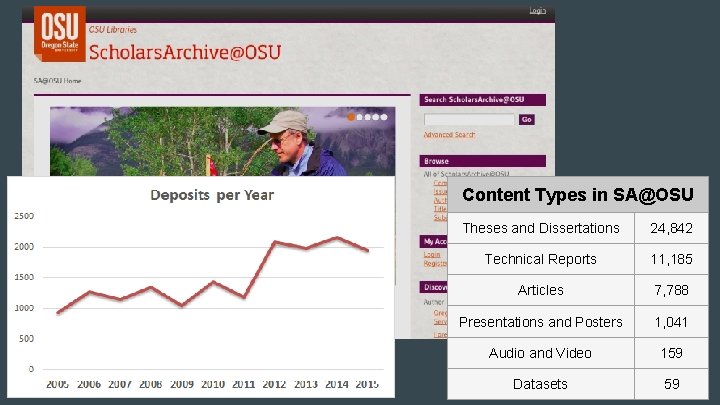Select the Articles table cell
Image resolution: width=720 pixels, height=405 pixels.
[x=541, y=290]
